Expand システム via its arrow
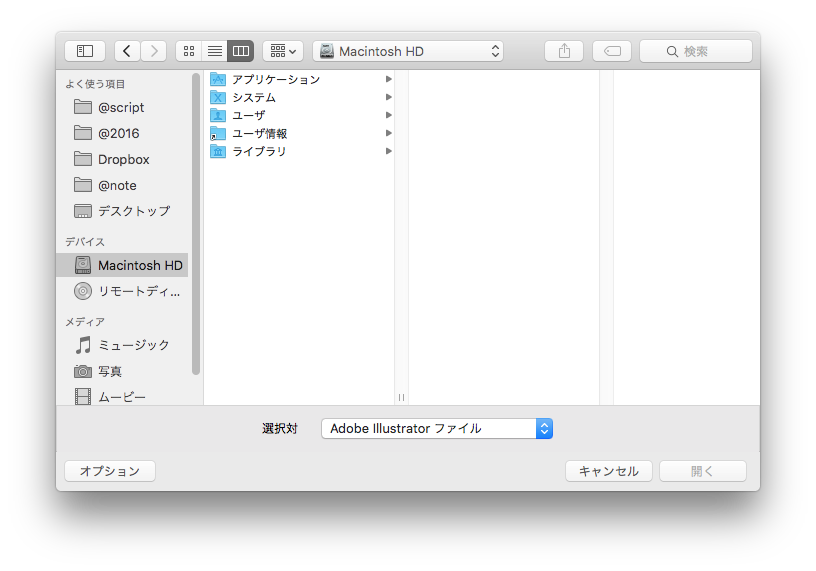The width and height of the screenshot is (816, 571). point(388,97)
